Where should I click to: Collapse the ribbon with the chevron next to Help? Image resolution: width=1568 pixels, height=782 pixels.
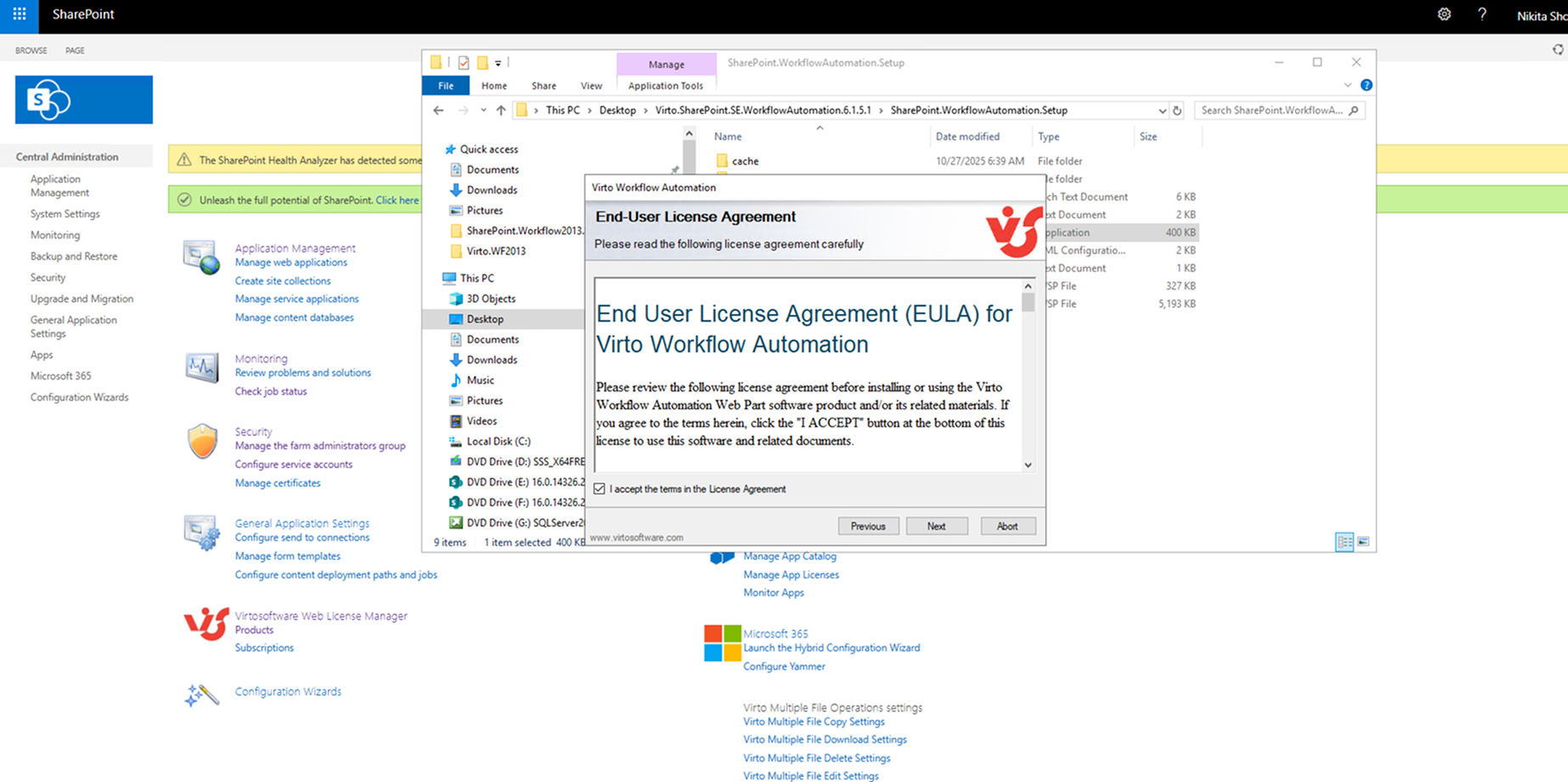(x=1348, y=85)
